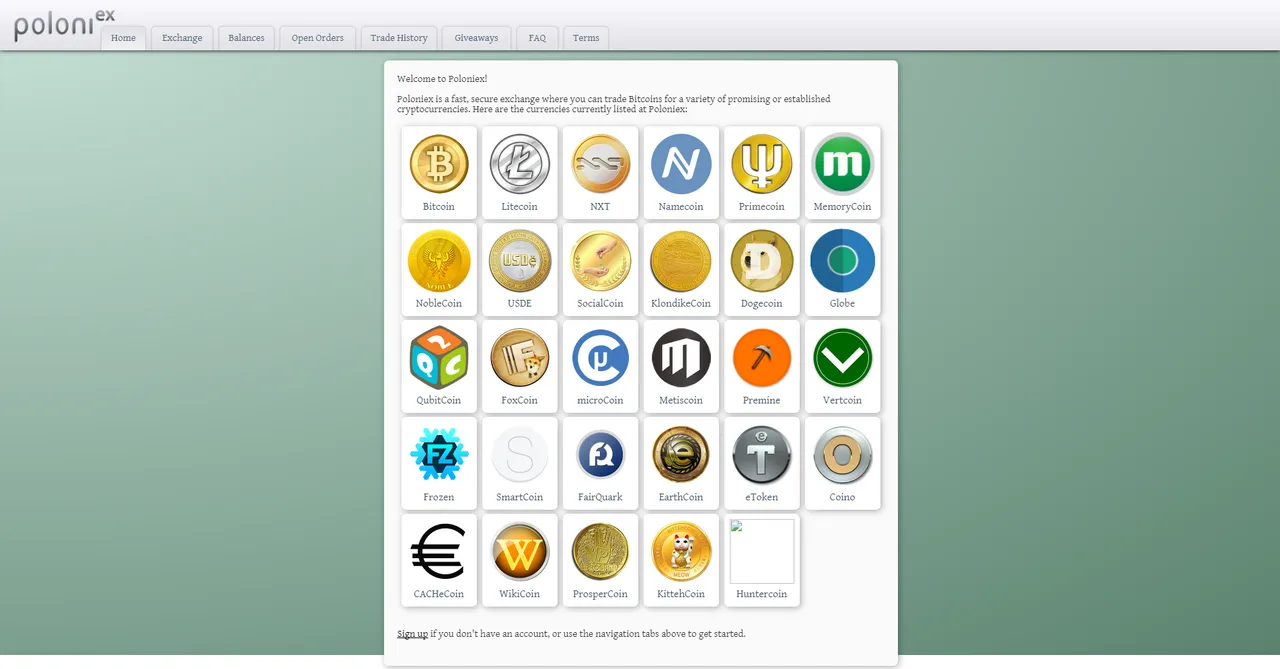Open the Coino ring icon
Image resolution: width=1280 pixels, height=669 pixels.
843,455
